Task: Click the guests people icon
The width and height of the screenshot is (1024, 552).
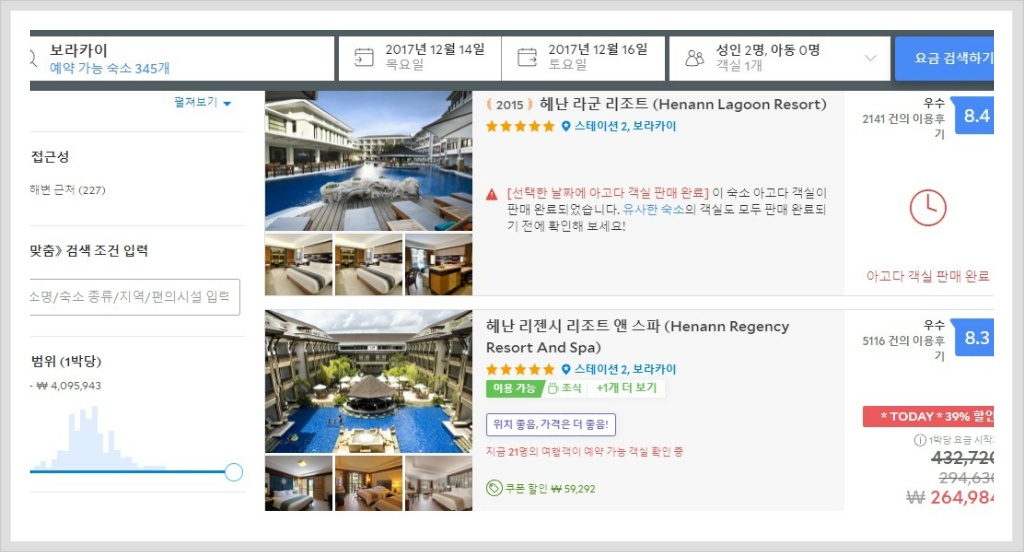Action: [x=694, y=58]
